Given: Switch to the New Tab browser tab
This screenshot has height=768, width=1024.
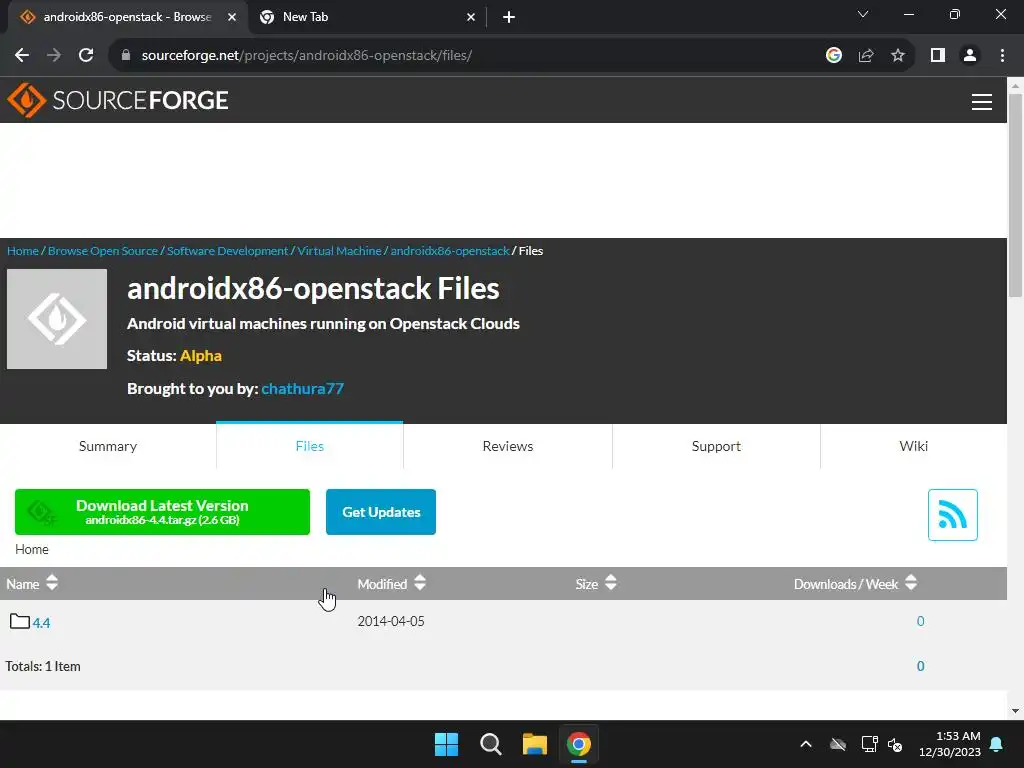Looking at the screenshot, I should (367, 17).
